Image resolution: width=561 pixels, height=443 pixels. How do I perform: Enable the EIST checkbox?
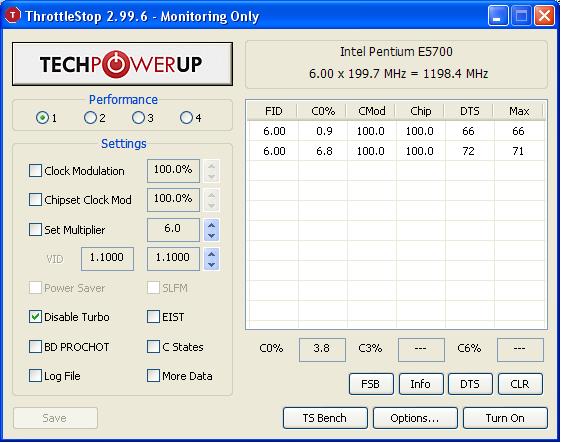click(153, 317)
